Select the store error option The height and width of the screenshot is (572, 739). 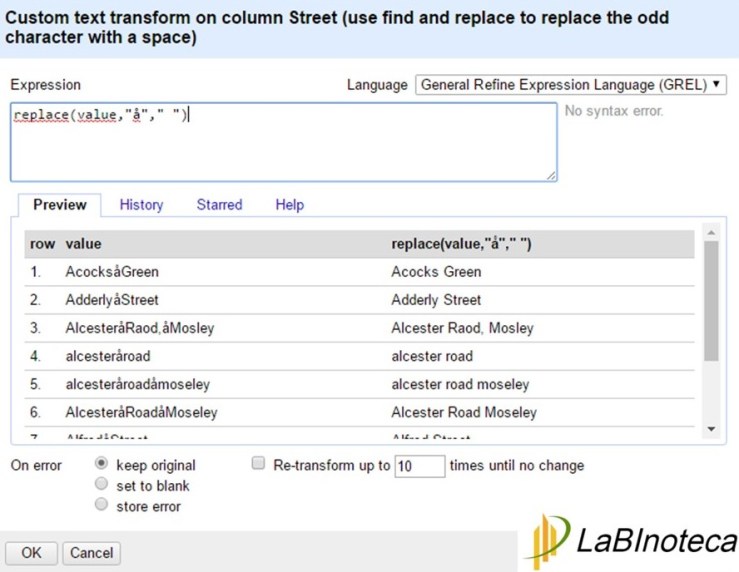(x=101, y=506)
